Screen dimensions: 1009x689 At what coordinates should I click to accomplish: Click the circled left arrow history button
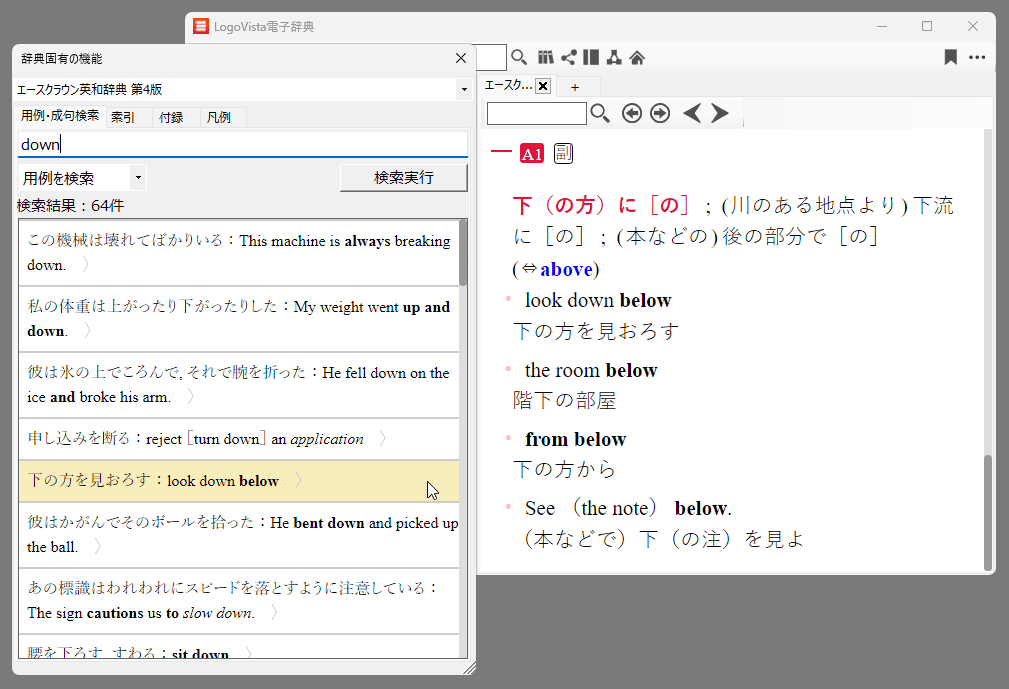pos(631,113)
